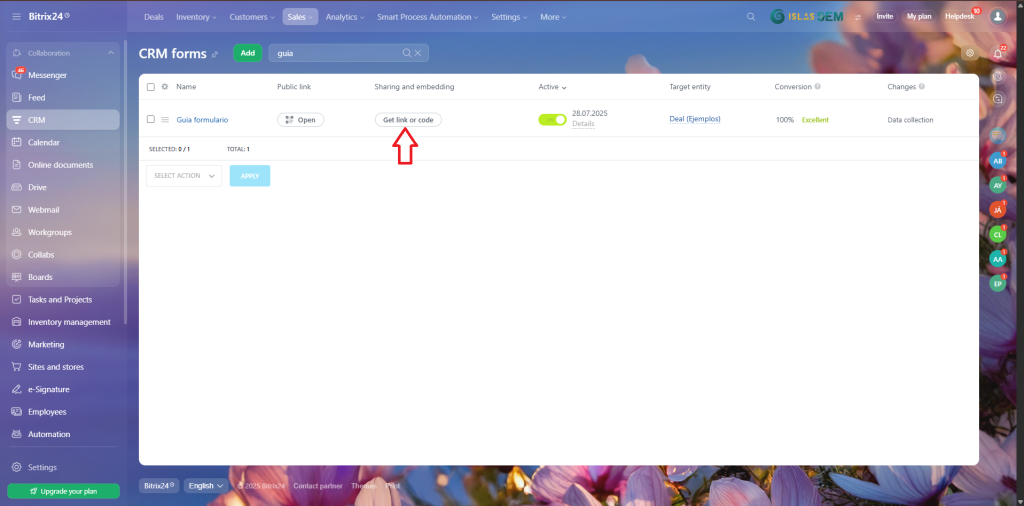Screen dimensions: 1024x506
Task: Tick the select-all checkbox in header
Action: tap(151, 87)
